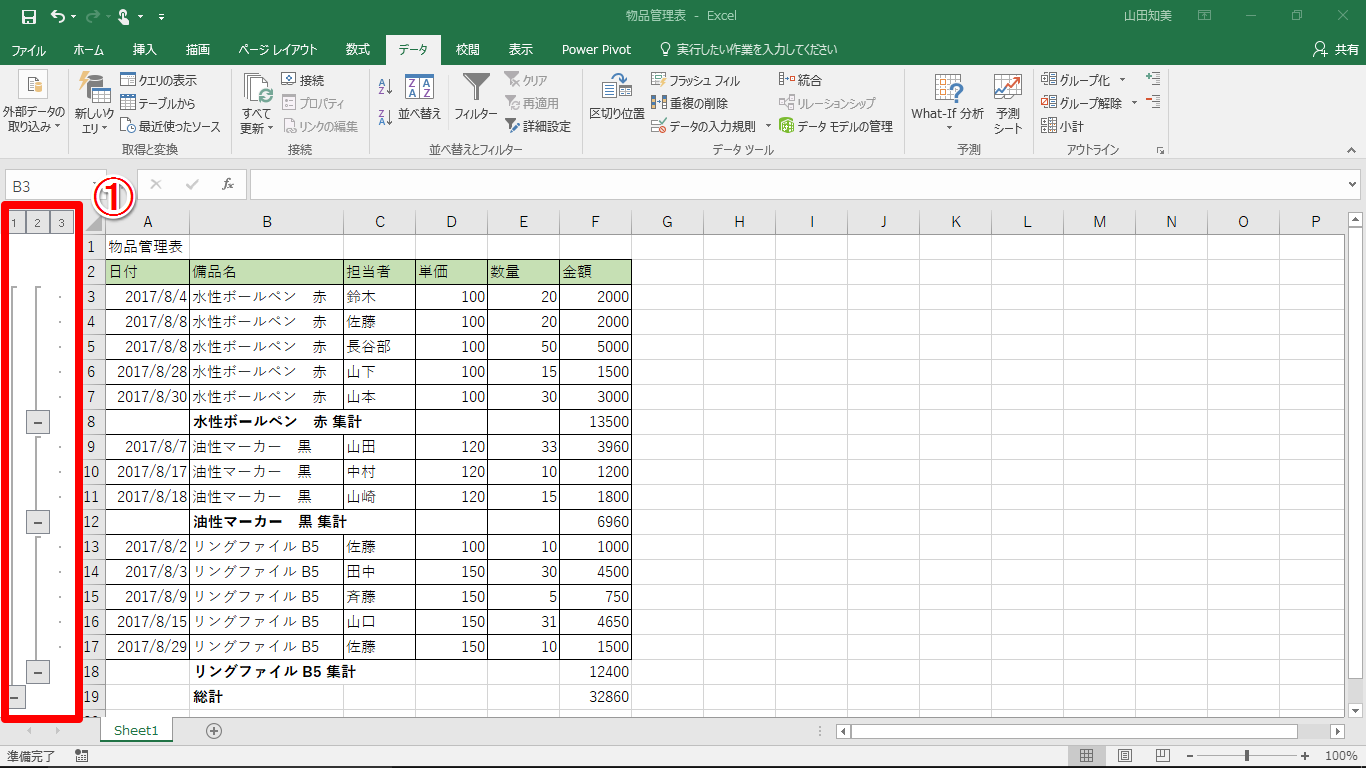This screenshot has width=1366, height=768.
Task: Click the horizontal scrollbar thumb
Action: (x=1074, y=731)
